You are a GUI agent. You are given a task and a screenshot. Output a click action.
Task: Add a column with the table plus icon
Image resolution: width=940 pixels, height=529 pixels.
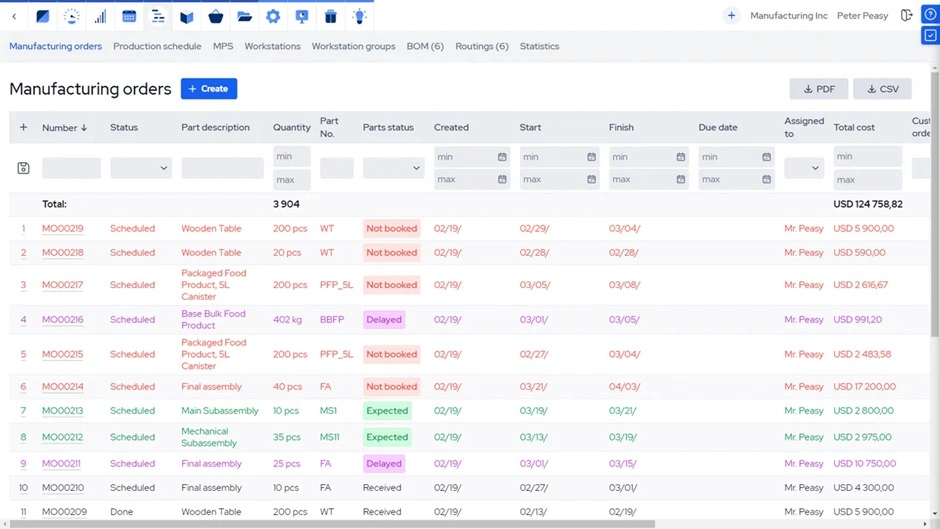(x=24, y=127)
